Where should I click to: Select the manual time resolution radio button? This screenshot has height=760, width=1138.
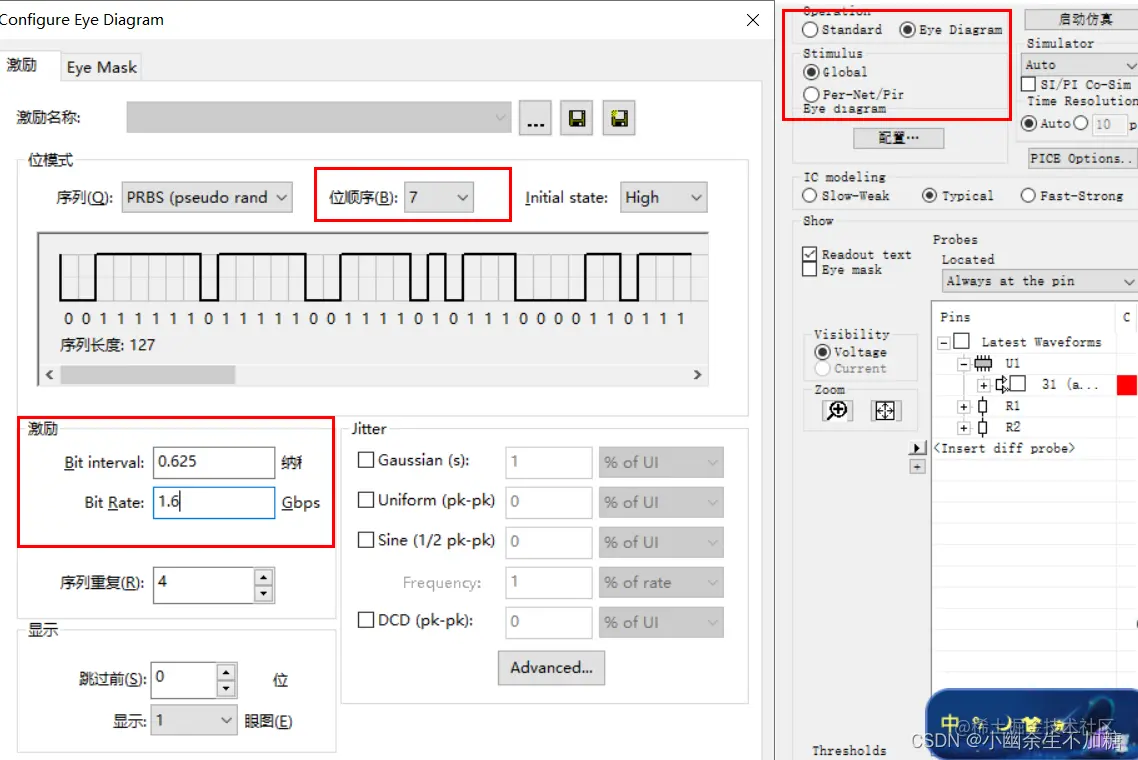(x=1081, y=123)
